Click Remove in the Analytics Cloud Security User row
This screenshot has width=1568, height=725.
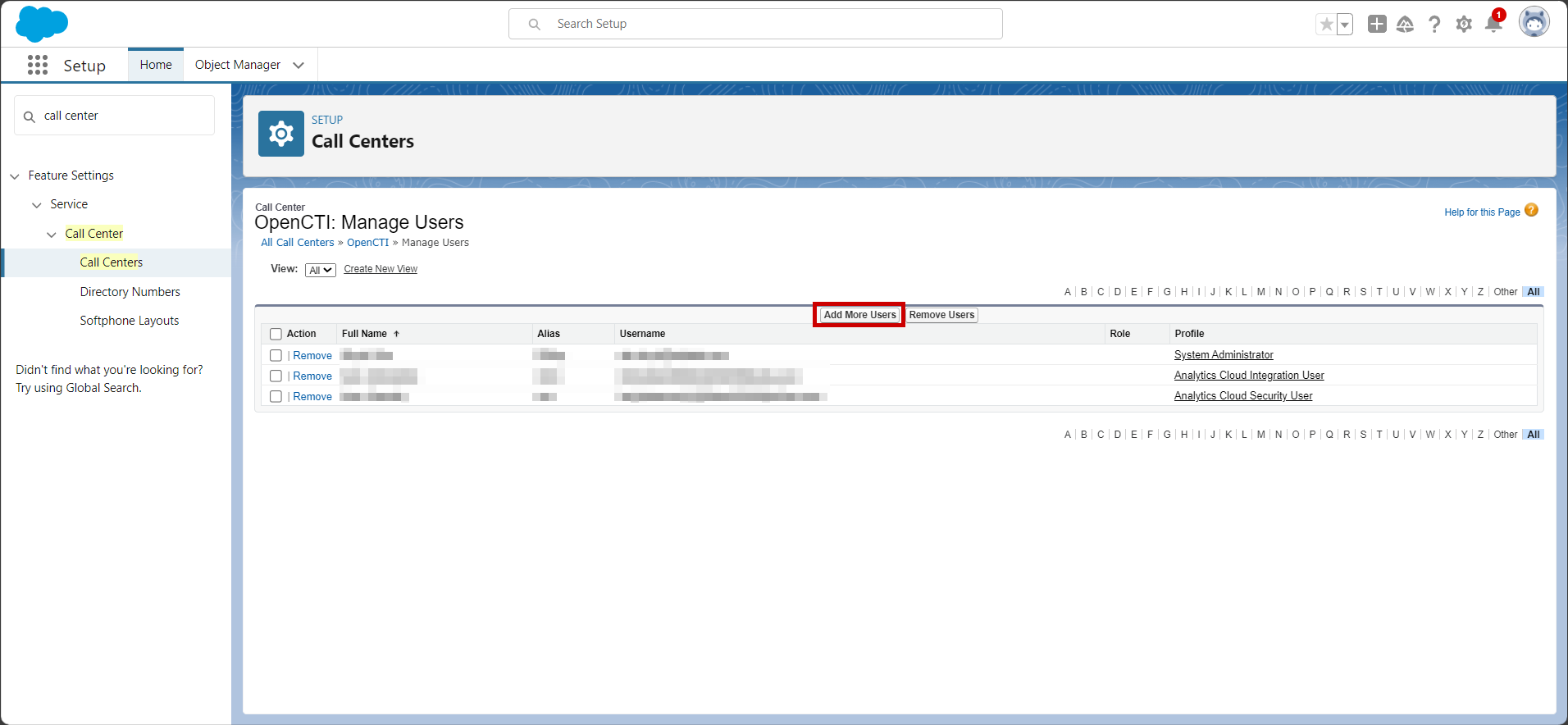coord(312,396)
